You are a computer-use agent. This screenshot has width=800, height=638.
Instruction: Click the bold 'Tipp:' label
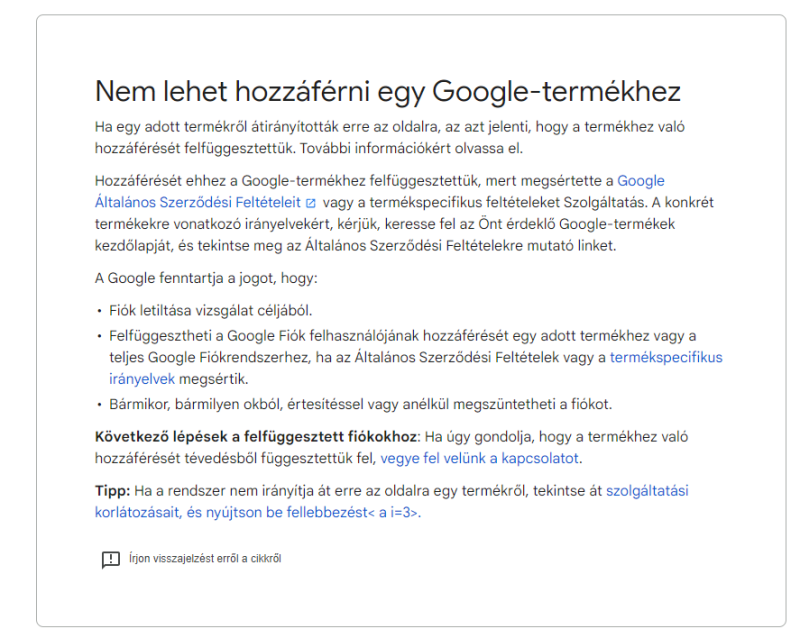[113, 490]
